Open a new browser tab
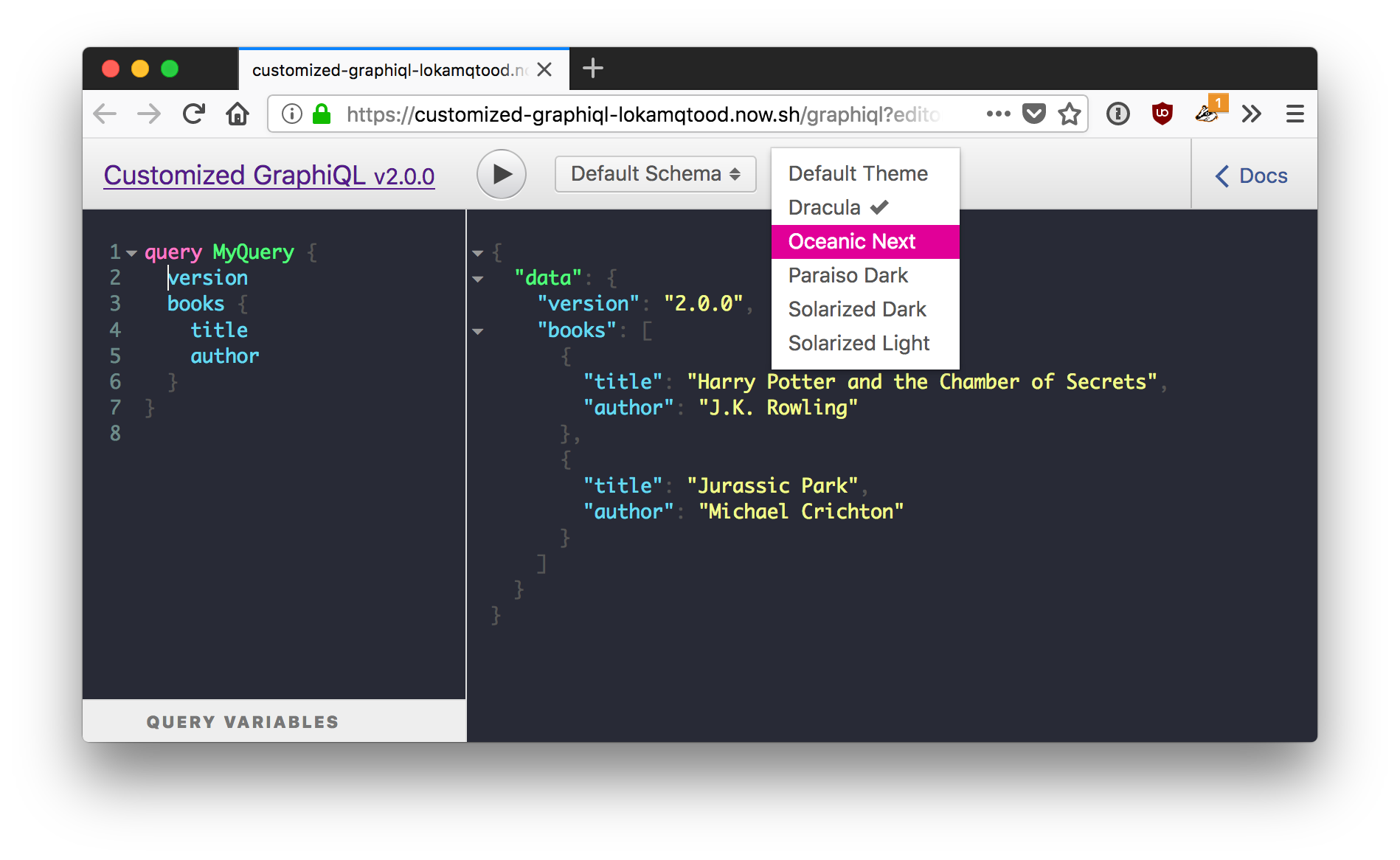The image size is (1400, 860). point(593,69)
